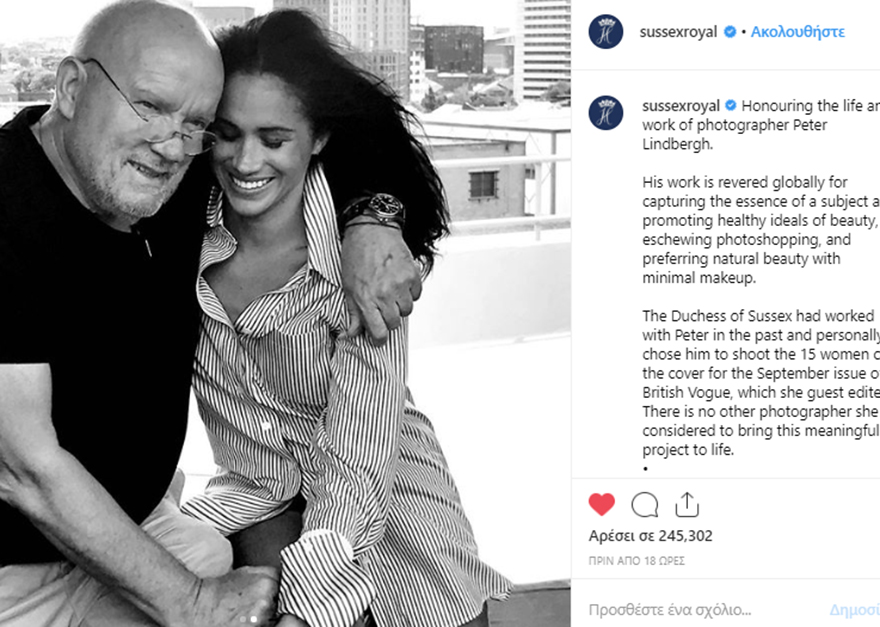The height and width of the screenshot is (627, 880).
Task: Unlike the post with the red heart
Action: (x=602, y=504)
